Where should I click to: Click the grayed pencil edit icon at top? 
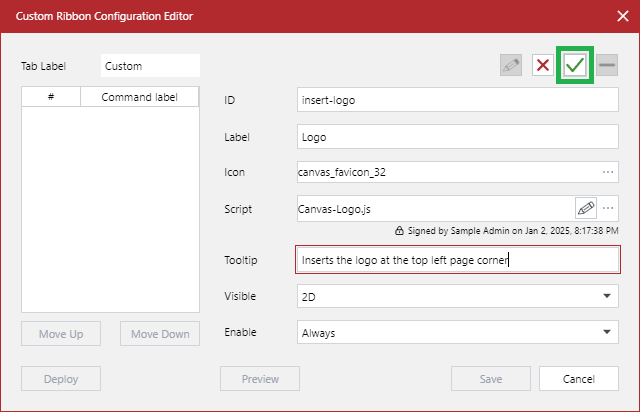pos(511,66)
